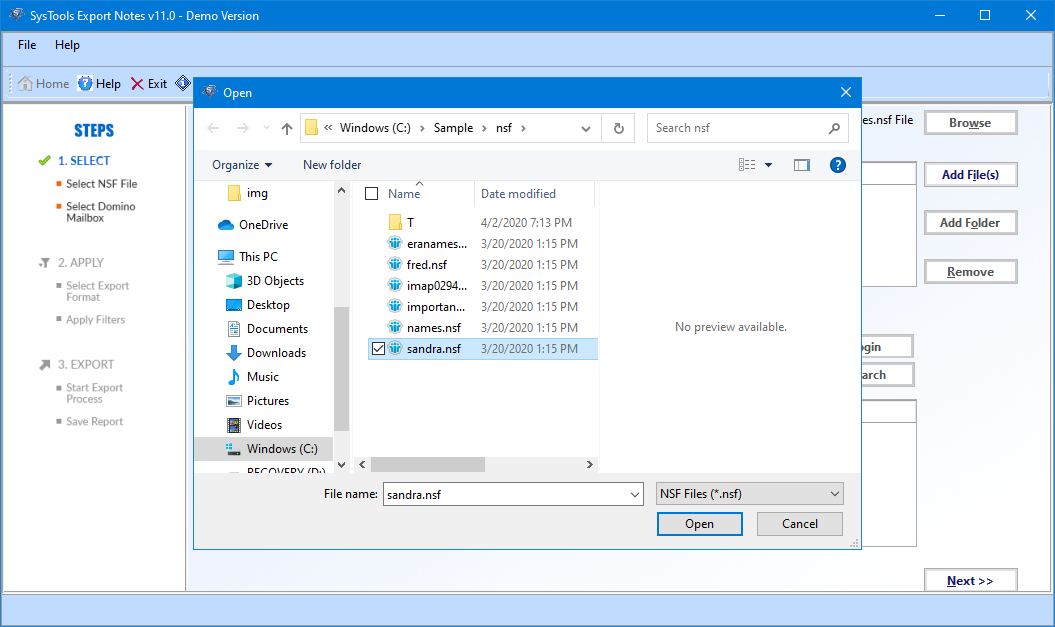Open the Help menu
The image size is (1055, 627).
pos(67,45)
